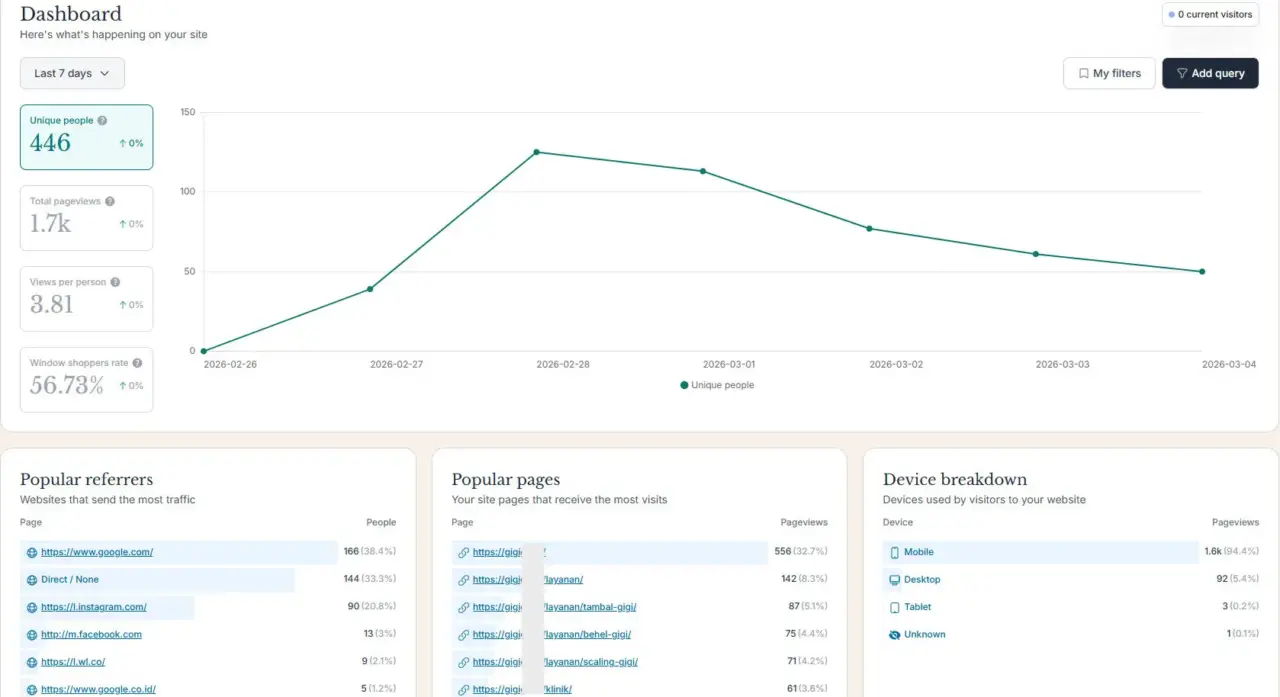The height and width of the screenshot is (697, 1280).
Task: Click the desktop monitor icon next to Desktop
Action: point(894,579)
